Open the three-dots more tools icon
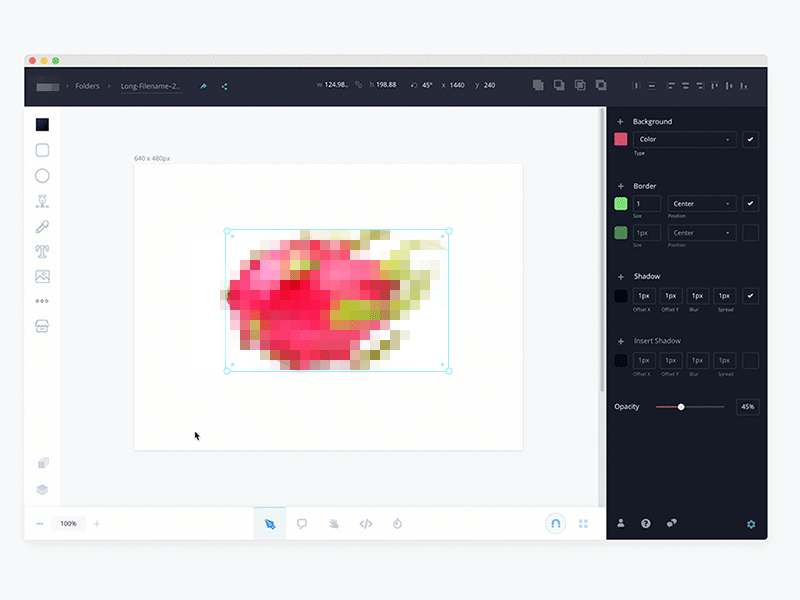This screenshot has width=800, height=600. click(42, 301)
